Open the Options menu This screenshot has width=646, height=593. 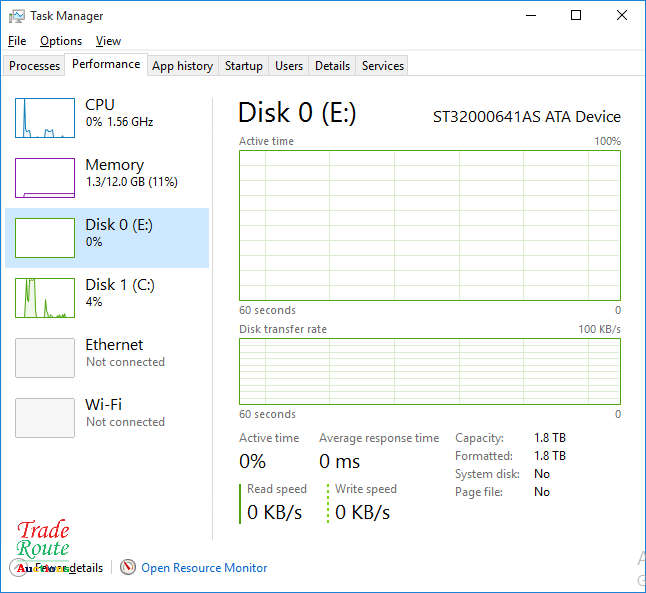[61, 41]
